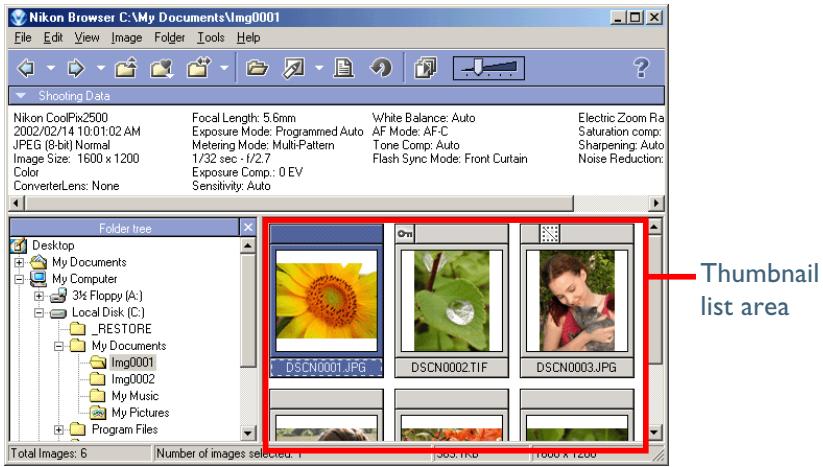Expand top-level My Documents tree node
Viewport: 823px width, 467px height.
click(x=19, y=262)
